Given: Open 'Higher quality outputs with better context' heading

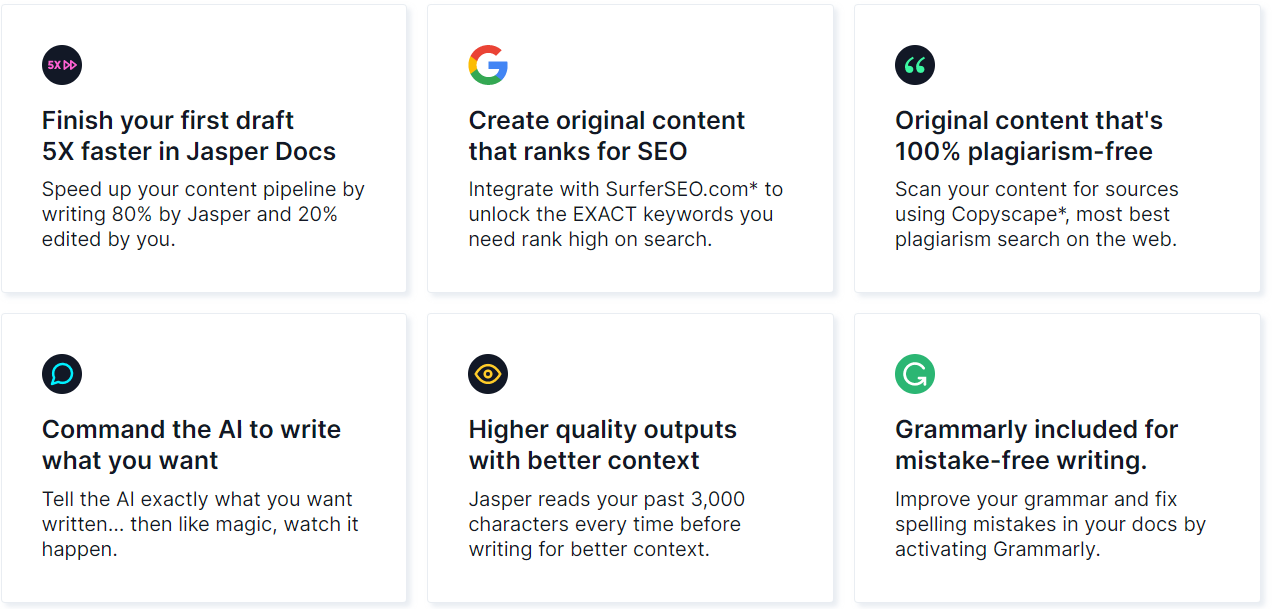Looking at the screenshot, I should pos(603,445).
